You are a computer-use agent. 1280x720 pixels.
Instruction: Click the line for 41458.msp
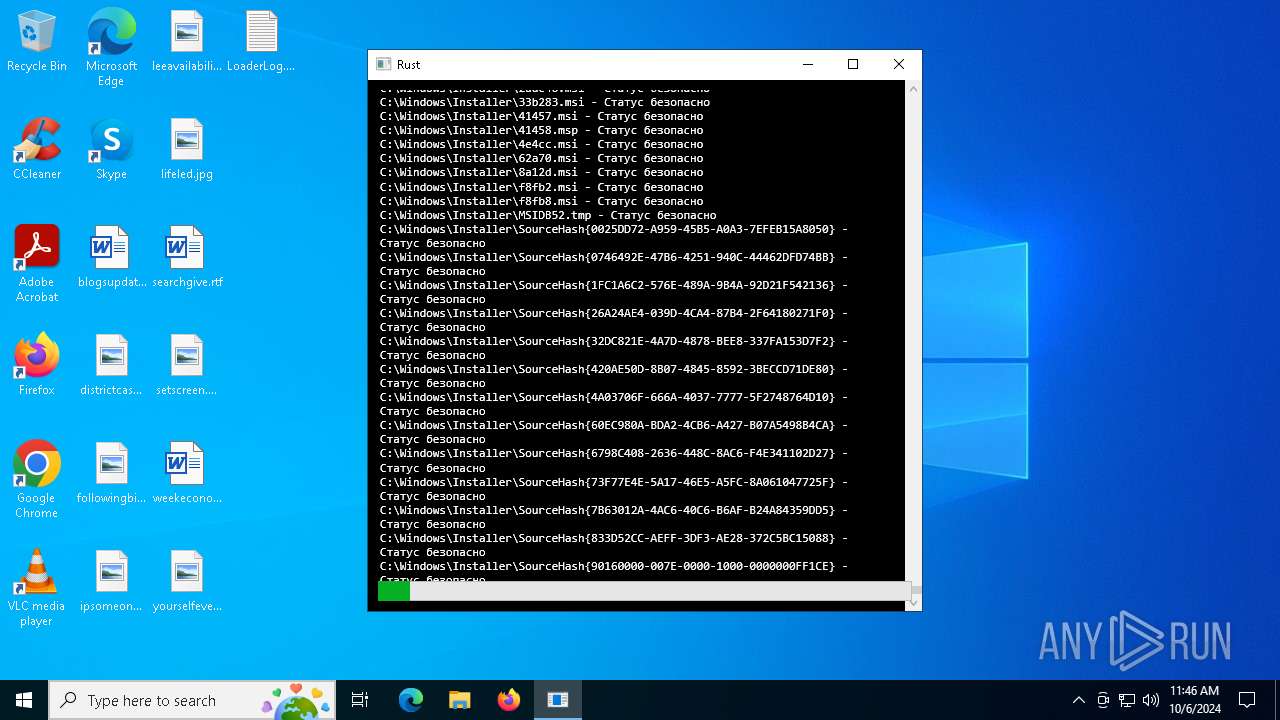541,130
